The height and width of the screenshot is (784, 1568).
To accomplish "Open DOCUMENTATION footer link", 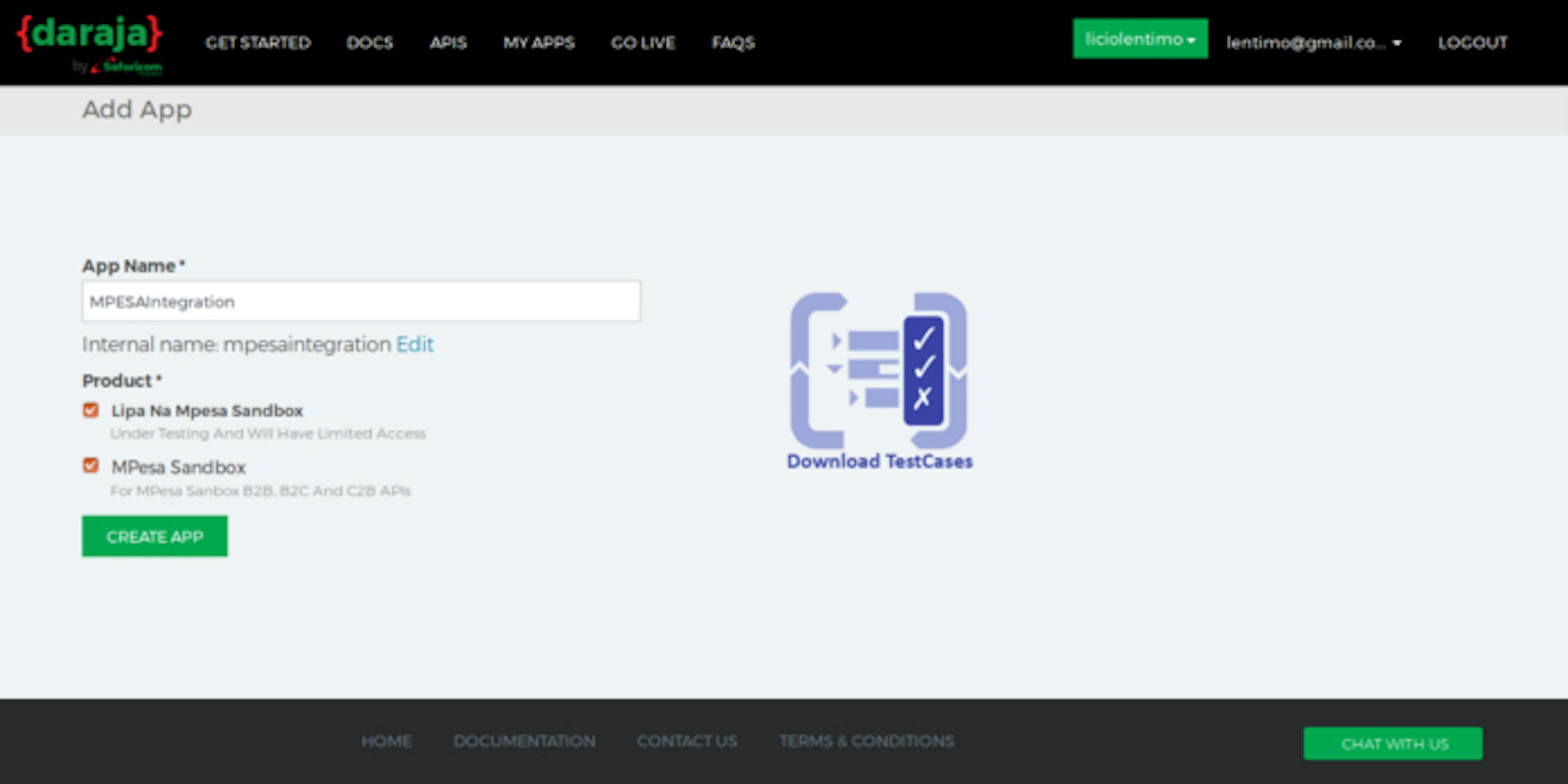I will point(524,742).
